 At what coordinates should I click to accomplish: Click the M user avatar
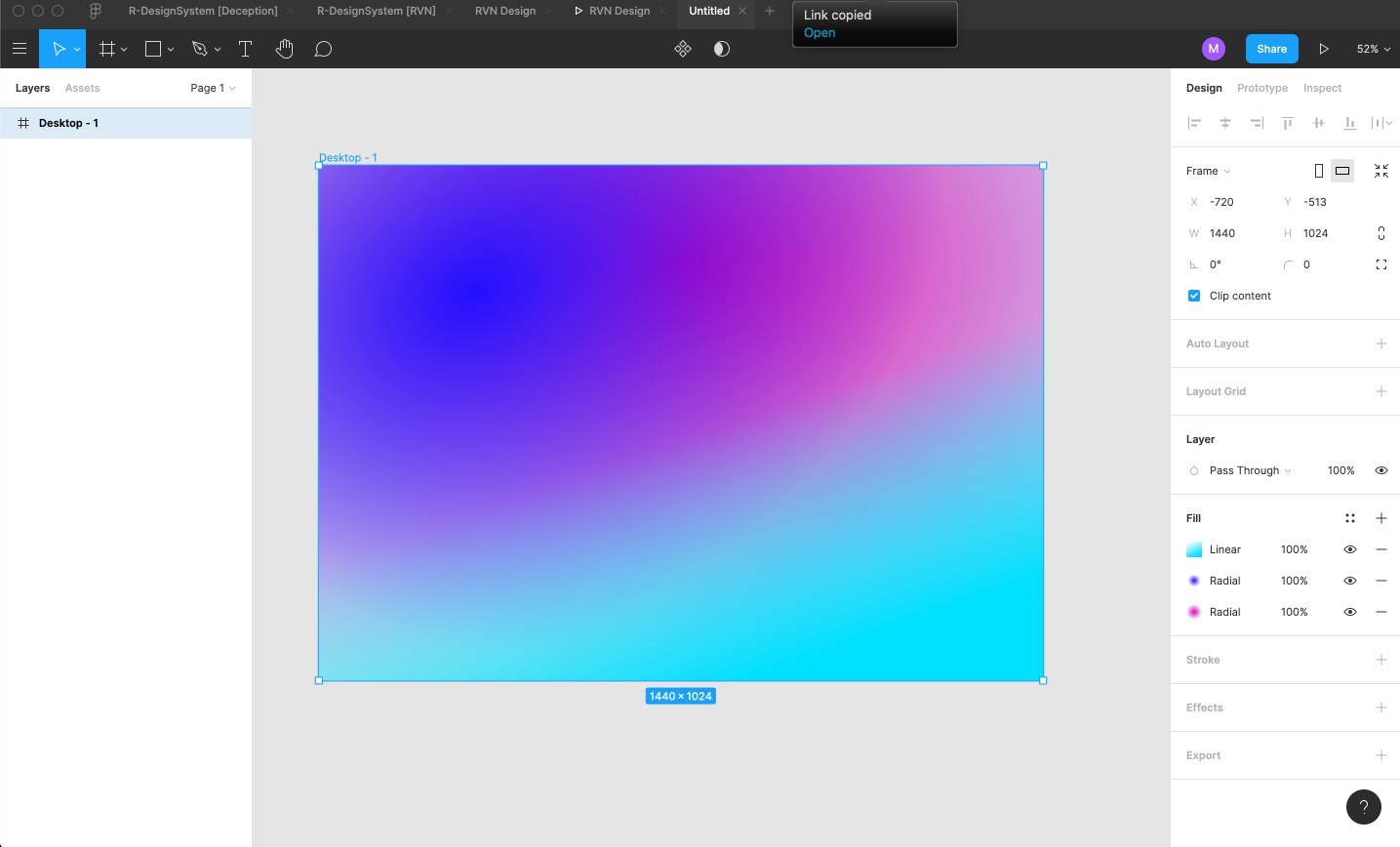pos(1214,49)
